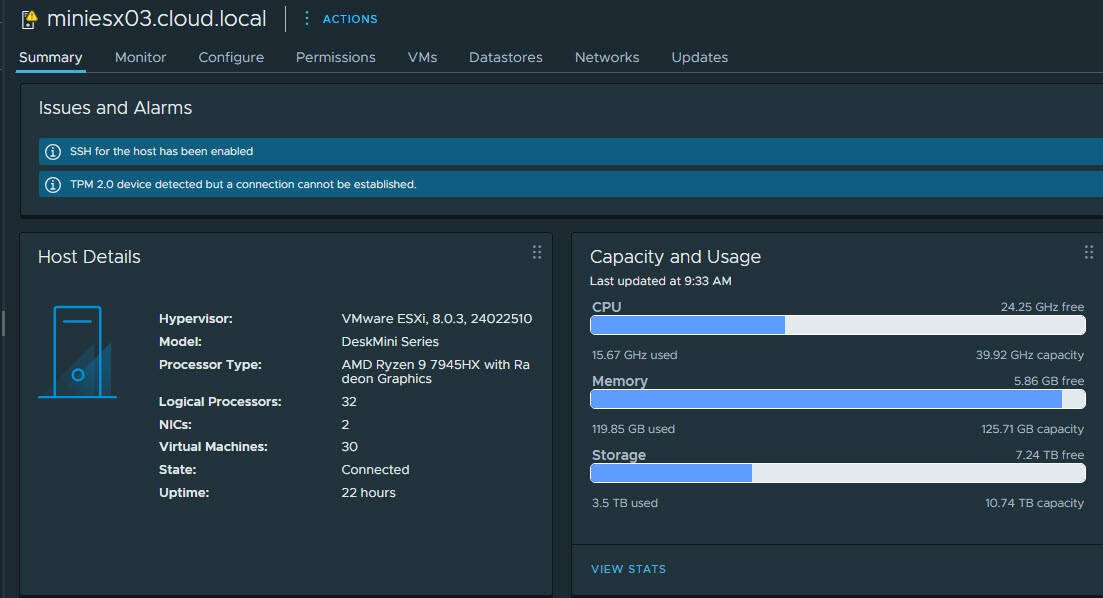Click the host warning icon beside miniesx03.cloud.local
The width and height of the screenshot is (1103, 598).
(29, 19)
